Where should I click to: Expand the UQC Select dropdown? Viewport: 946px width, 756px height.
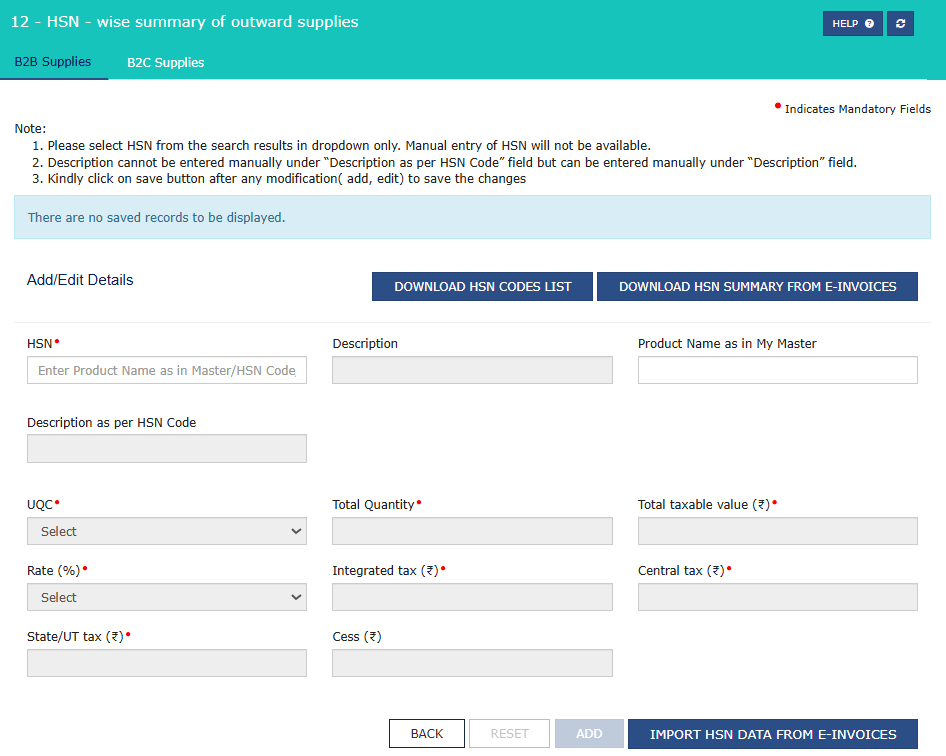click(x=167, y=531)
